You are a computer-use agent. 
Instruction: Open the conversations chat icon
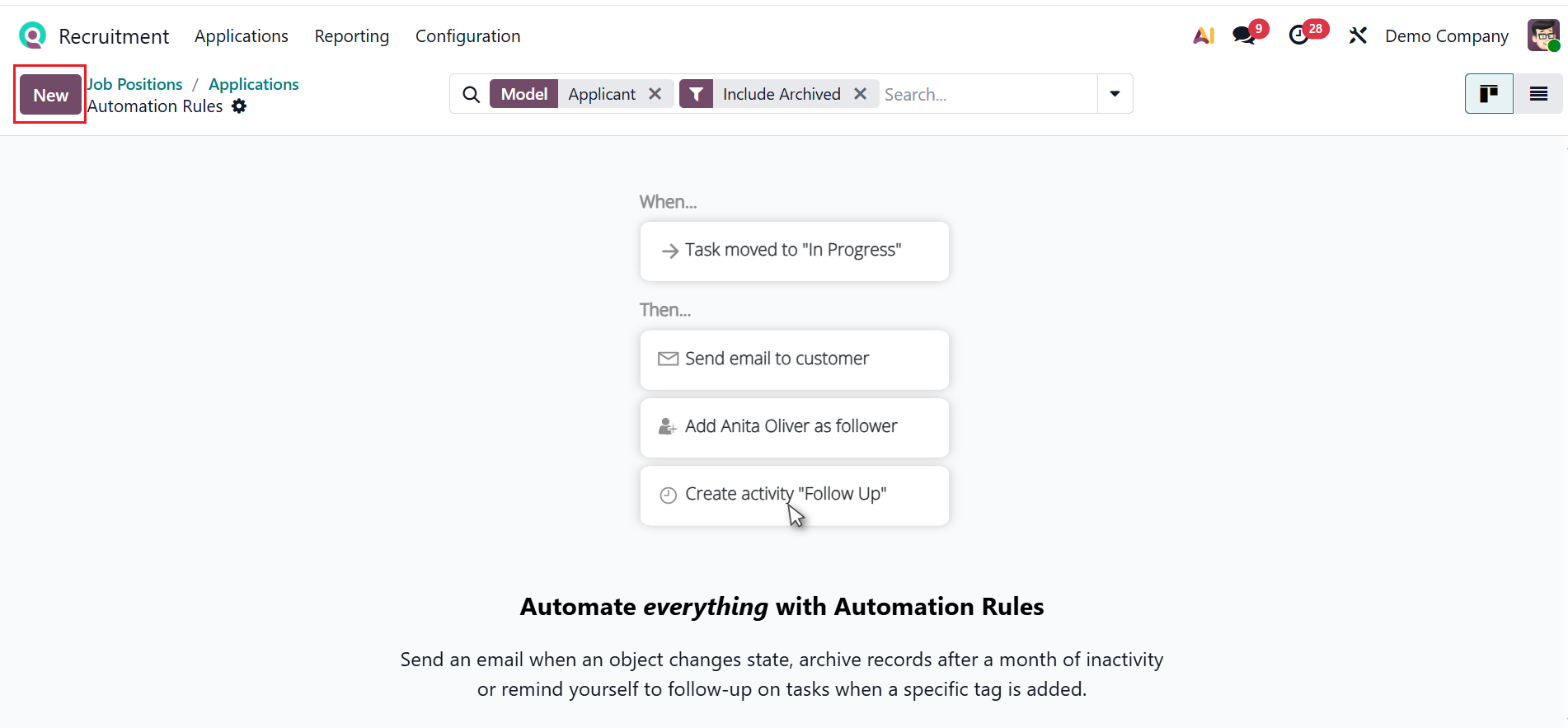pyautogui.click(x=1244, y=35)
